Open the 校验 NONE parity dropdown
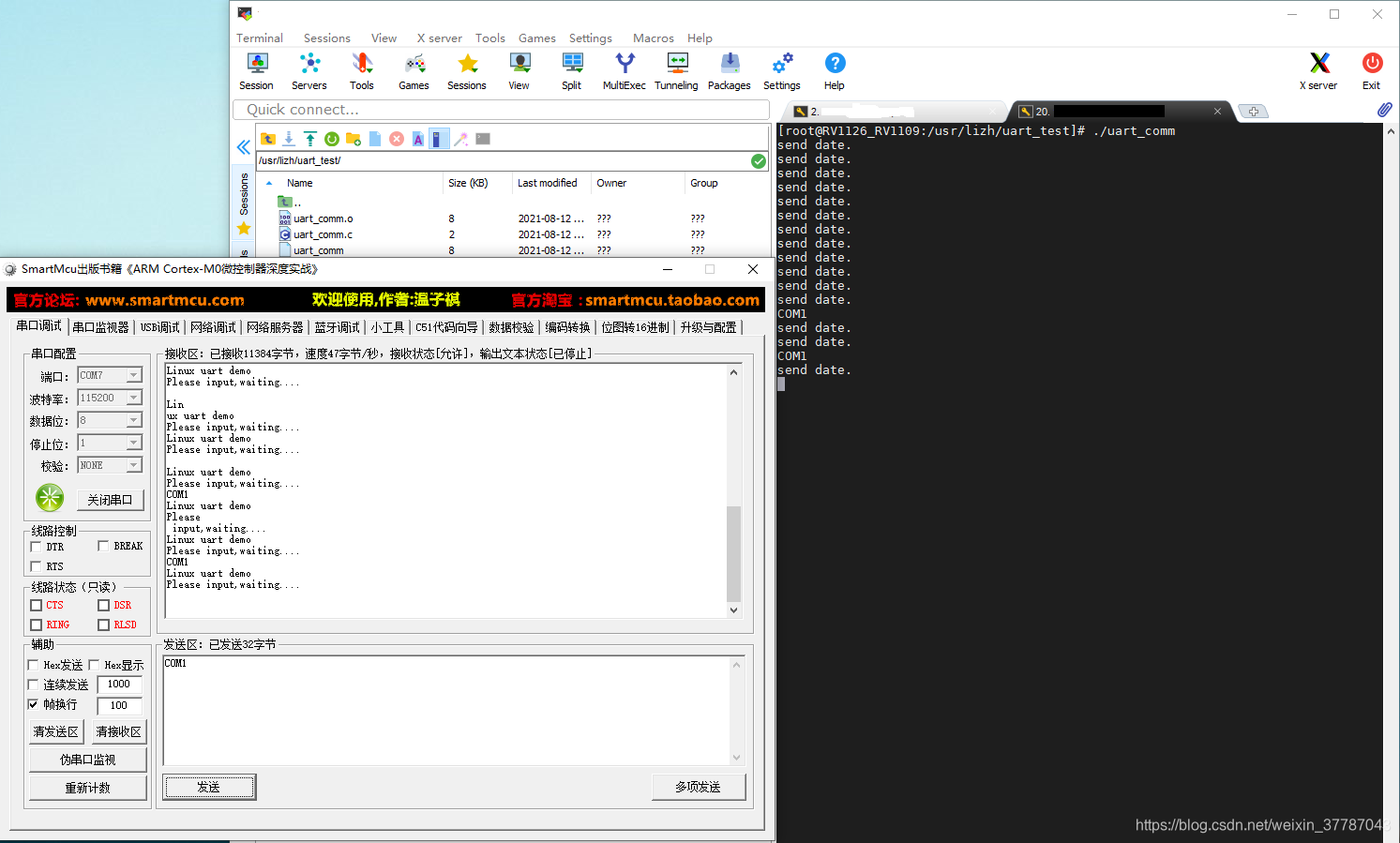Image resolution: width=1400 pixels, height=843 pixels. click(x=134, y=465)
